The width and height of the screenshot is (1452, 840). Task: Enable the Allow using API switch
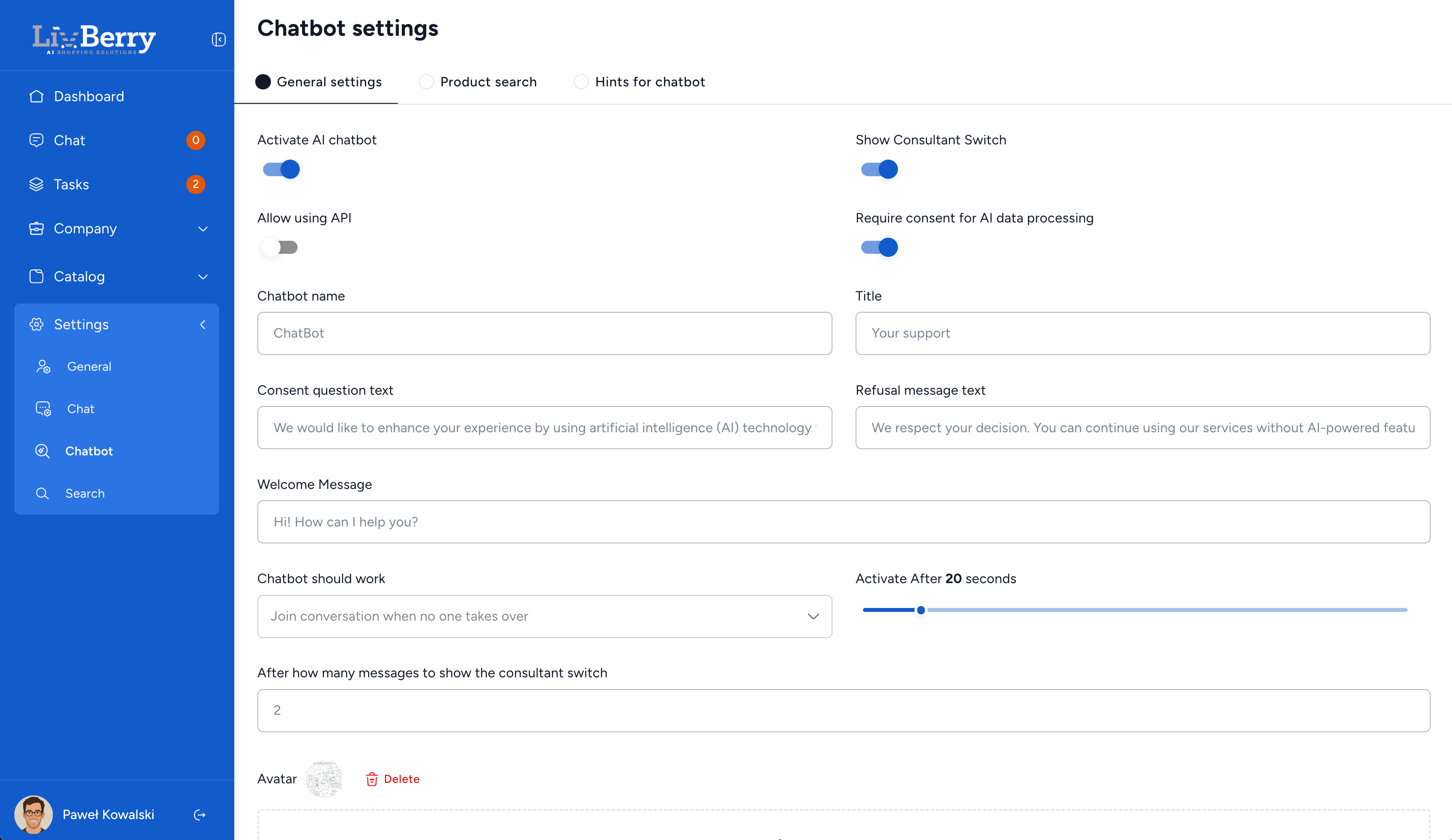click(280, 246)
